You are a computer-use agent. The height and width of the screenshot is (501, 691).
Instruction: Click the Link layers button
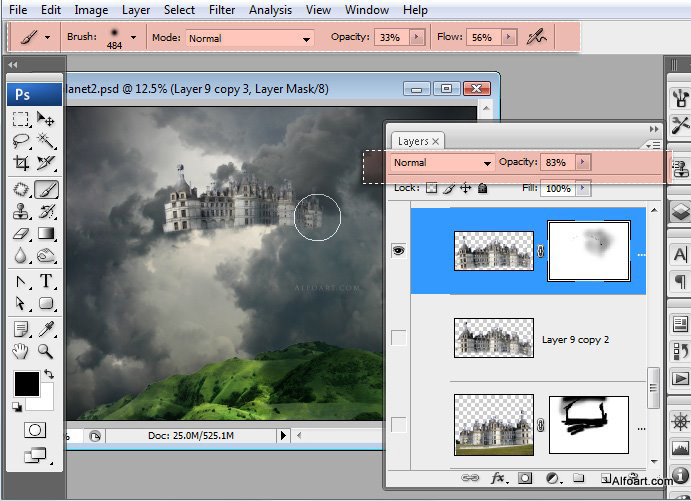pos(470,478)
